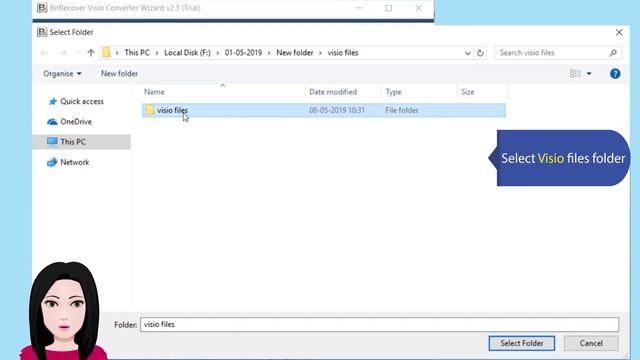The image size is (640, 360).
Task: Maximize the BitRecover Visio Converter window
Action: tap(389, 8)
